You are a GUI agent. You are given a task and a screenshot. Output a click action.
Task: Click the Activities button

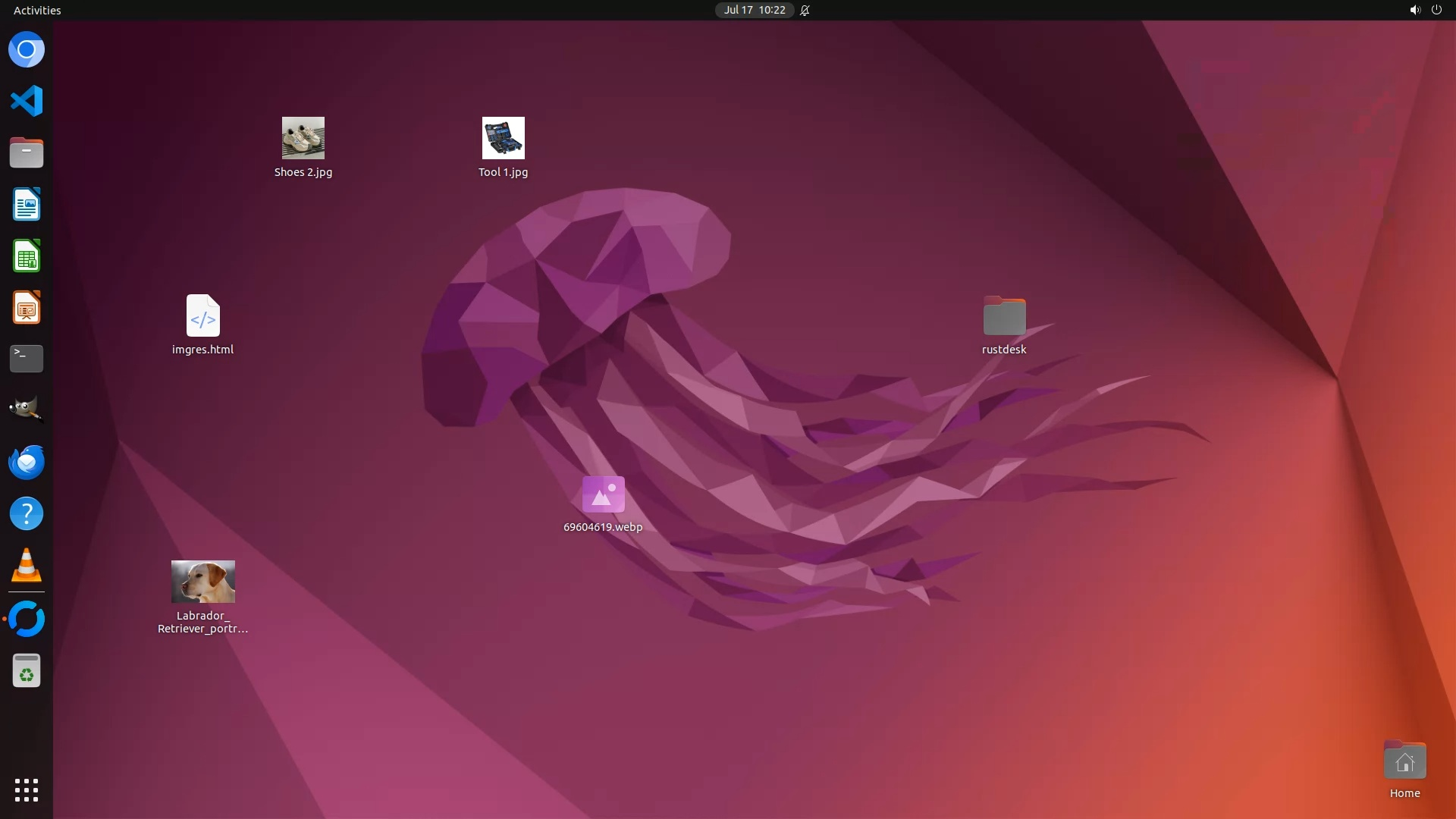37,10
